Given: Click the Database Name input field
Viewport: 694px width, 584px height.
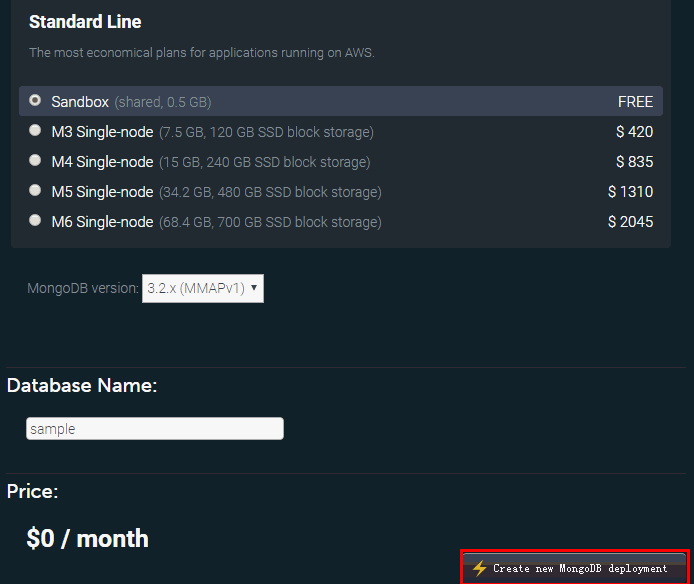Looking at the screenshot, I should pyautogui.click(x=155, y=429).
